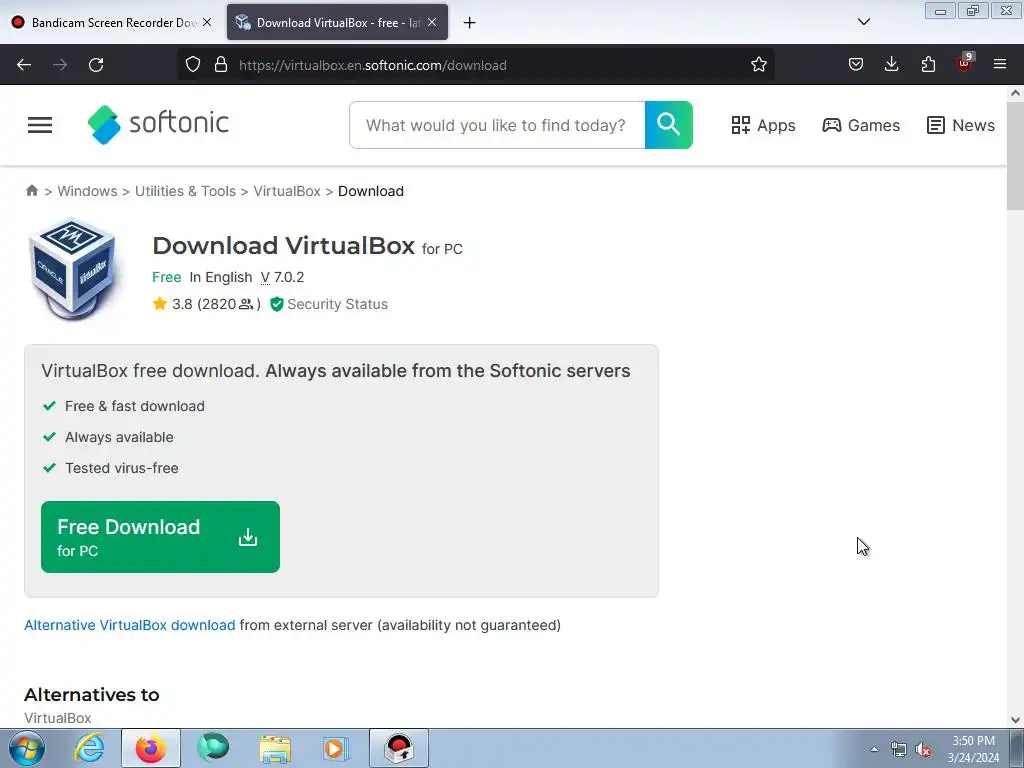Click the vertical scrollbar thumb

click(1015, 155)
